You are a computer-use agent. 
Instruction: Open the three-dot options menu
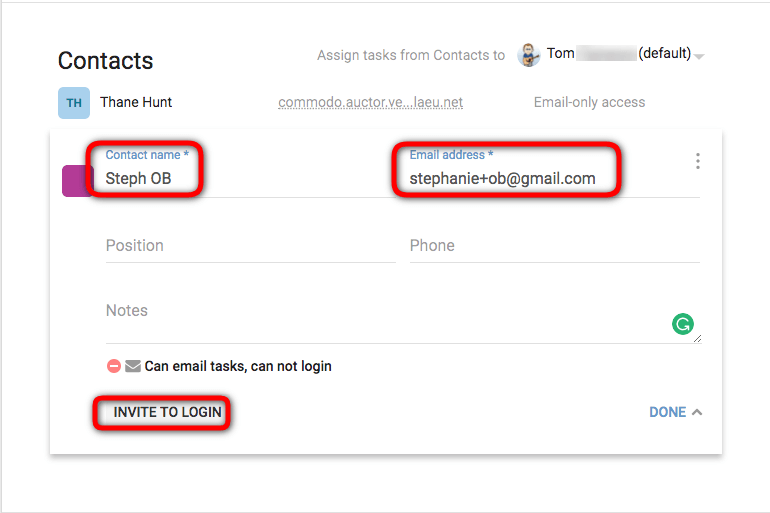coord(697,161)
